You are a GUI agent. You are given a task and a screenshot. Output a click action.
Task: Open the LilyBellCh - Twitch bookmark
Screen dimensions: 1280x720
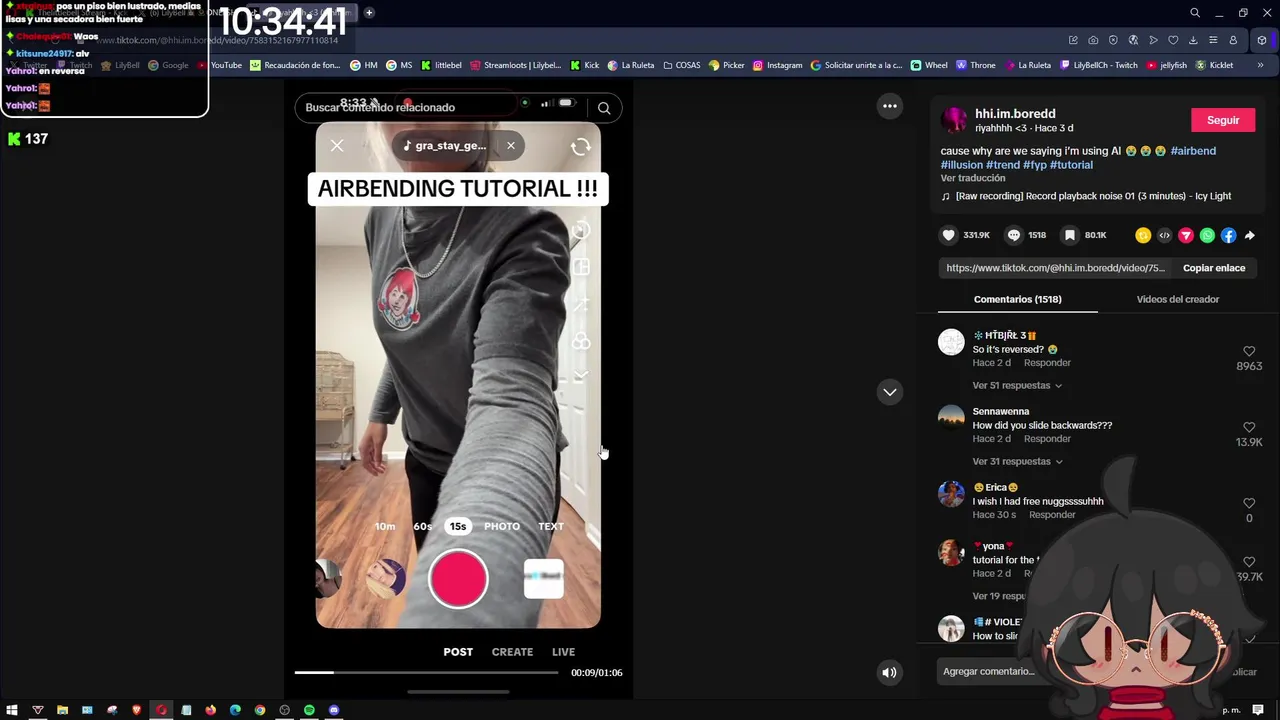click(x=1098, y=65)
